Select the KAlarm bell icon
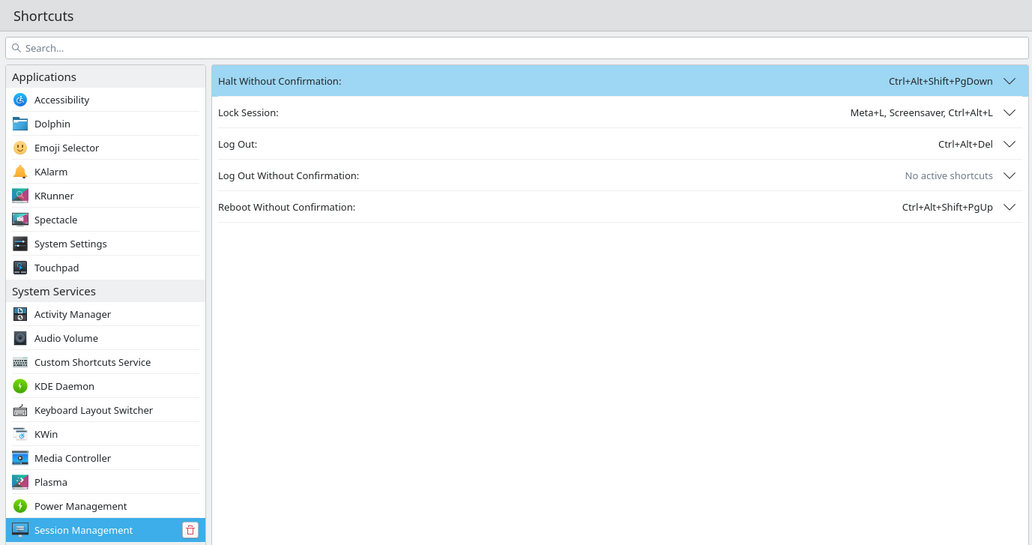Screen dimensions: 1032x545 click(20, 172)
